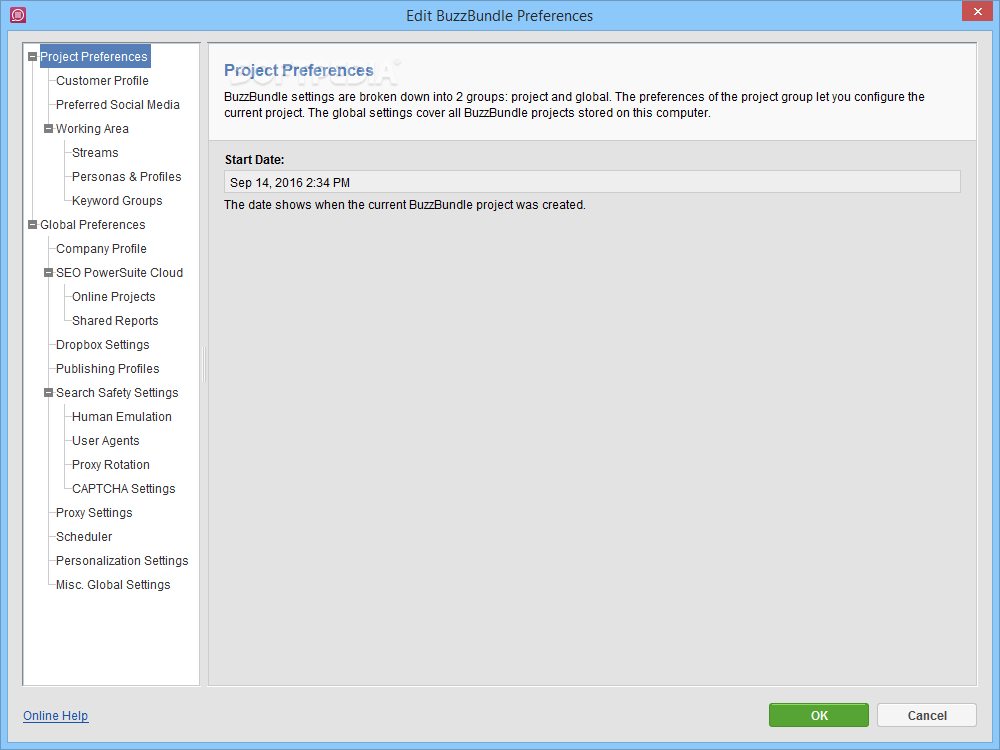The height and width of the screenshot is (750, 1000).
Task: Open Proxy Rotation settings
Action: (x=110, y=465)
